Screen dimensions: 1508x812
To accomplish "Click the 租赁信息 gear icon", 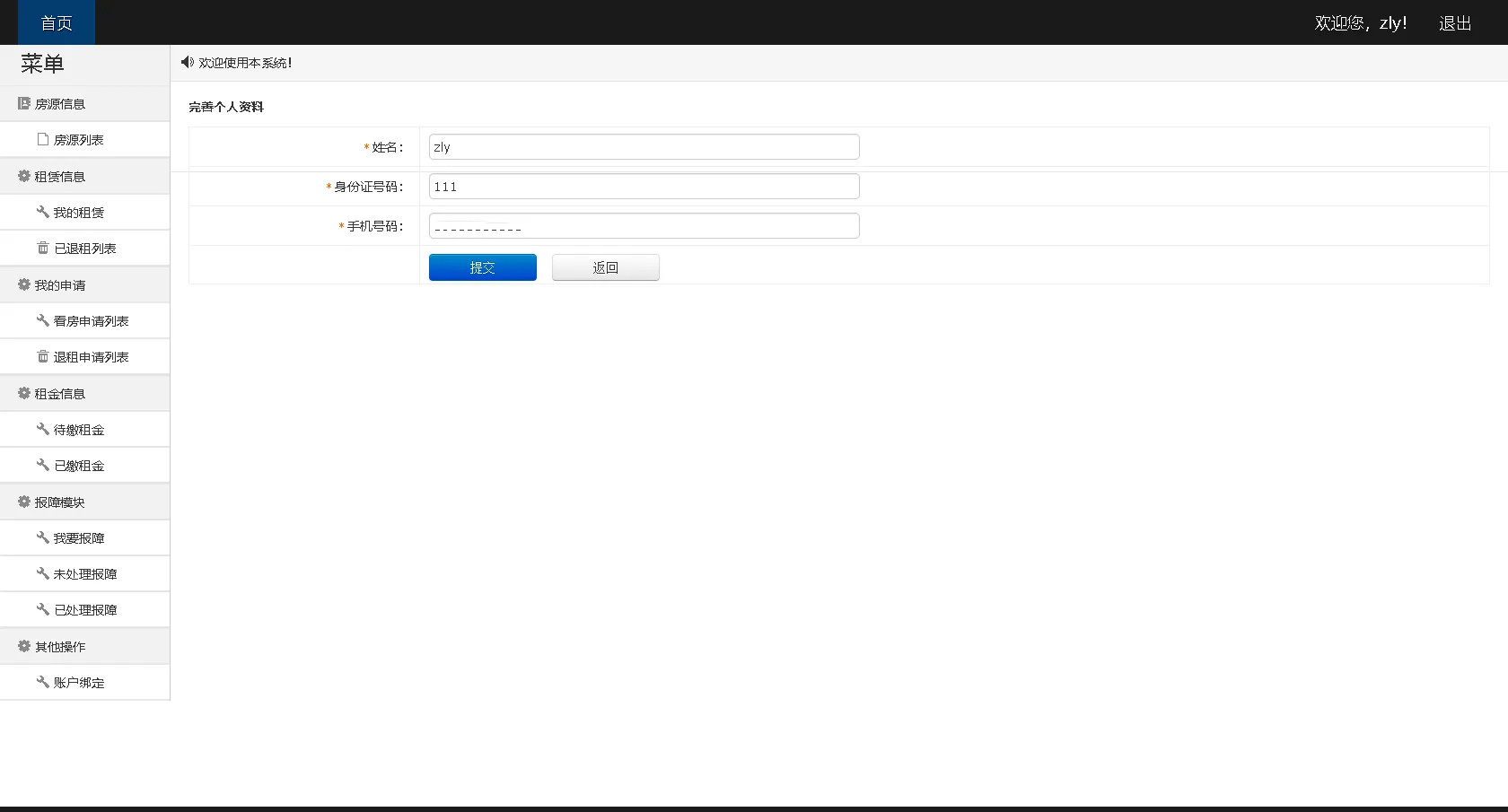I will pos(24,176).
